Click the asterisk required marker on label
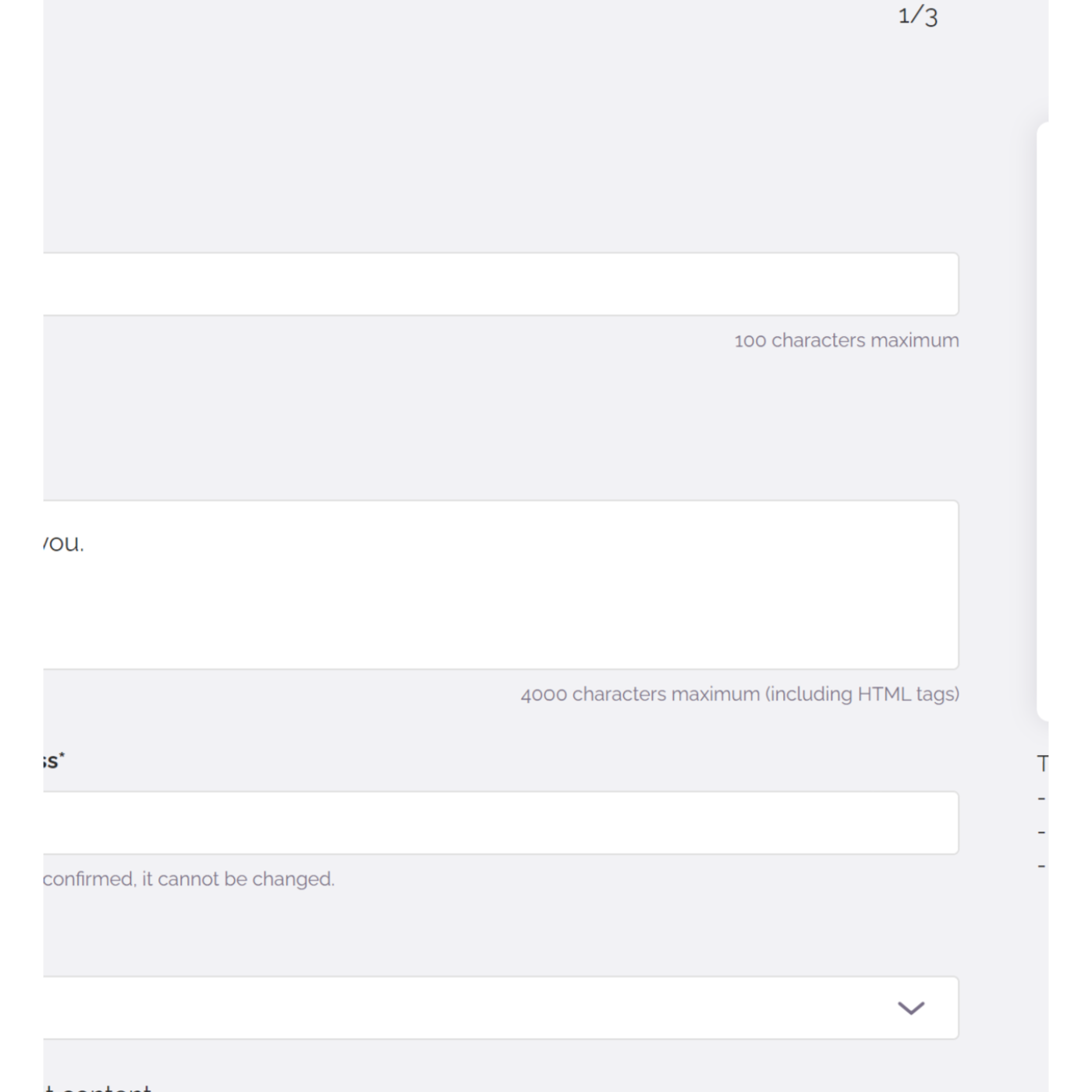 [62, 755]
